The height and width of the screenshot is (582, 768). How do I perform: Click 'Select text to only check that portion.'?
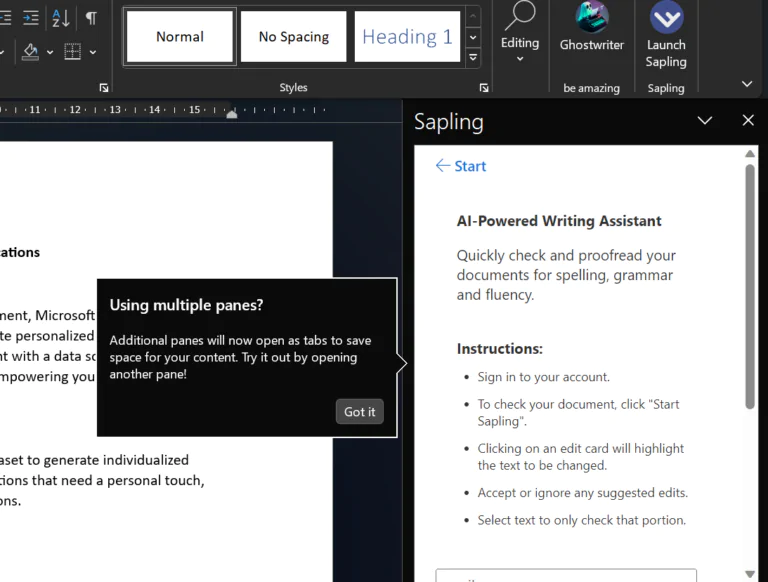581,520
